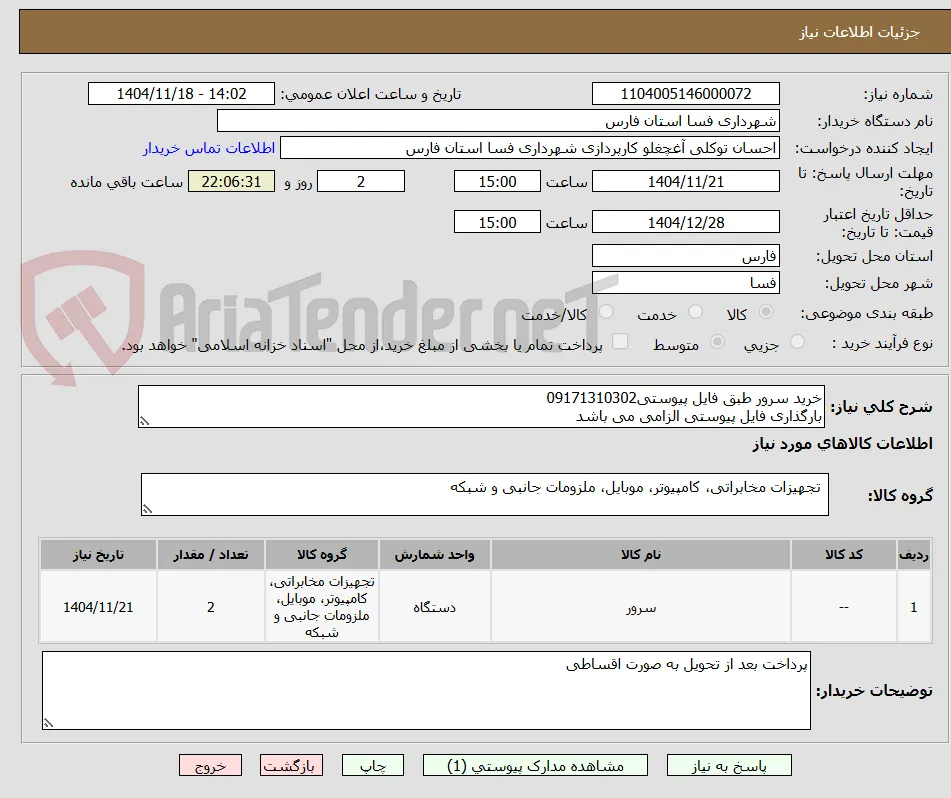This screenshot has width=951, height=798.
Task: Click the گروه کالا column header in table
Action: click(321, 554)
